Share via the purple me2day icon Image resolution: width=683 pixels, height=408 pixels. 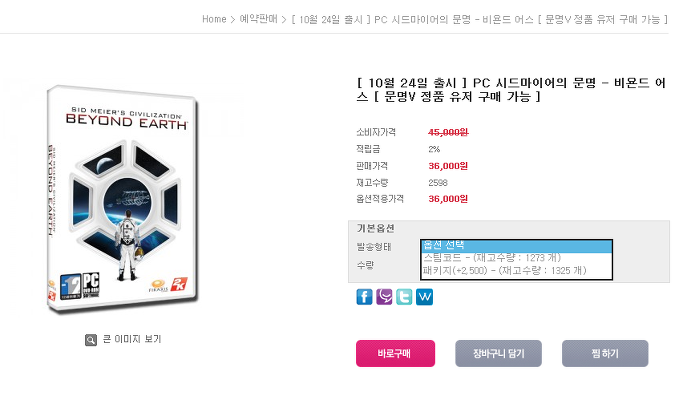(x=384, y=297)
